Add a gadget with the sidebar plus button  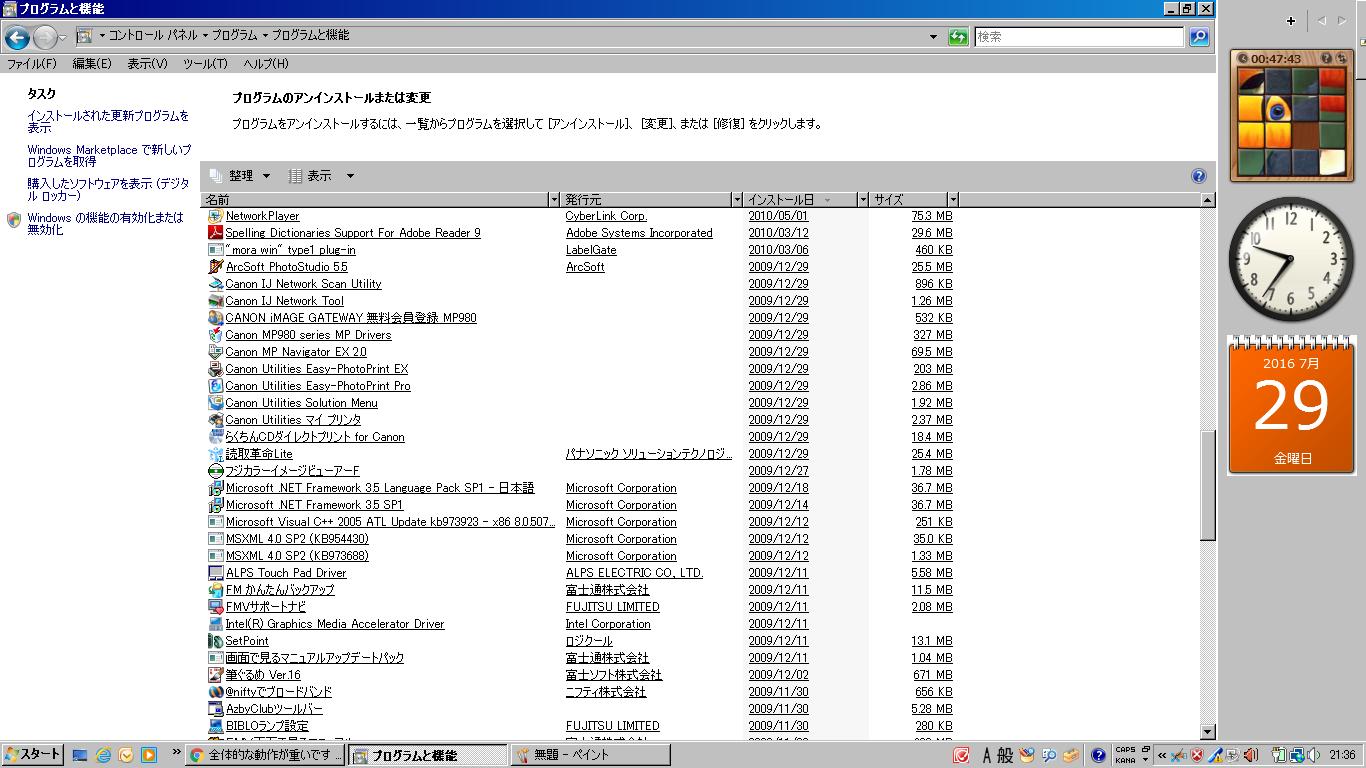click(x=1291, y=21)
